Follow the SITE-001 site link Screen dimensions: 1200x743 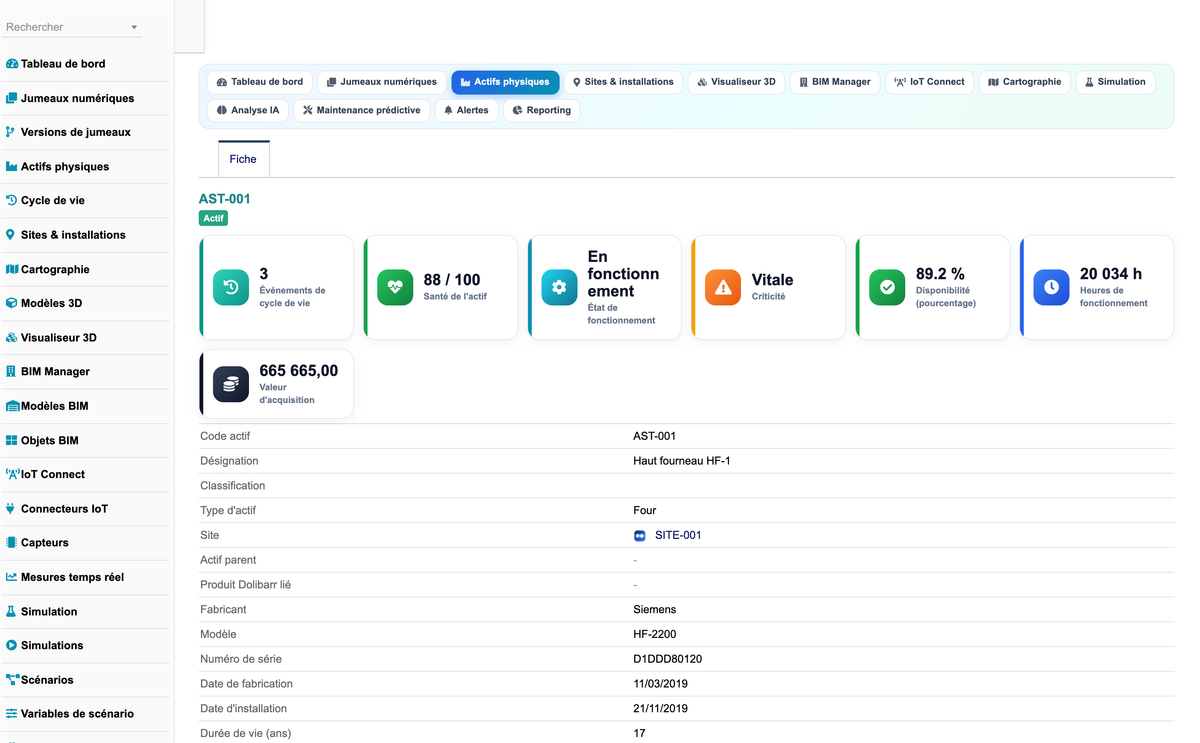pyautogui.click(x=678, y=536)
